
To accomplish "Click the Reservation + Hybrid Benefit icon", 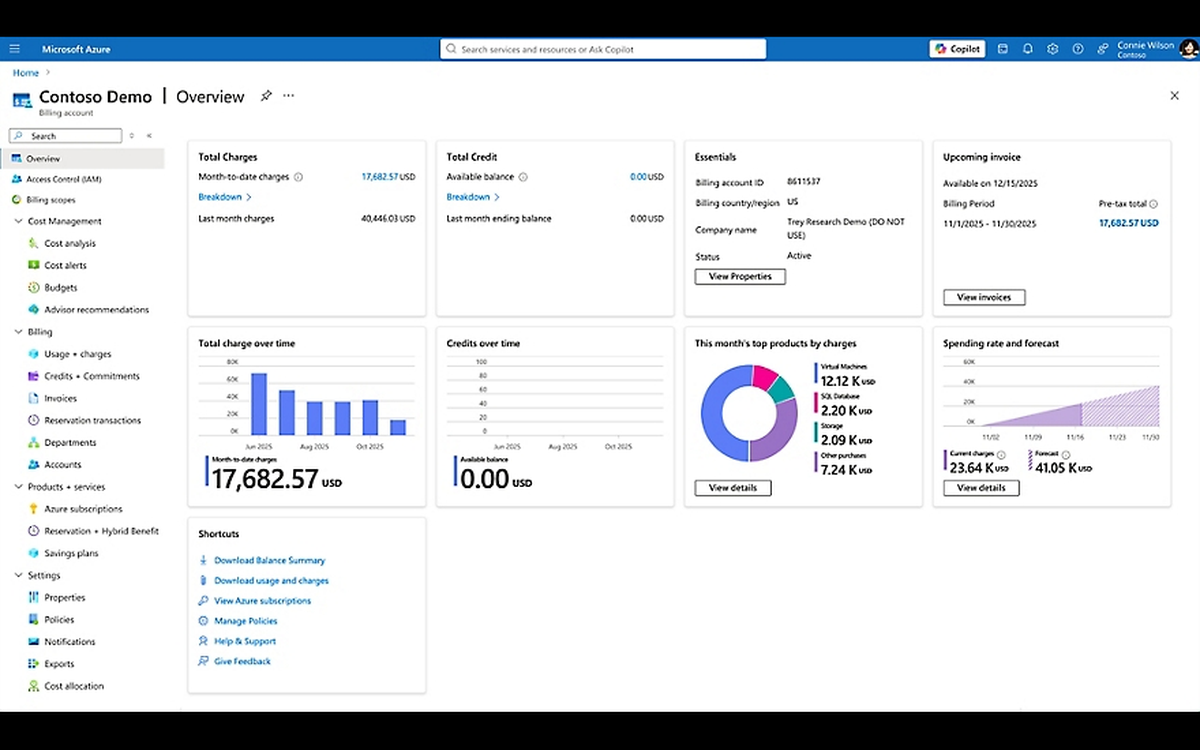I will [x=34, y=531].
